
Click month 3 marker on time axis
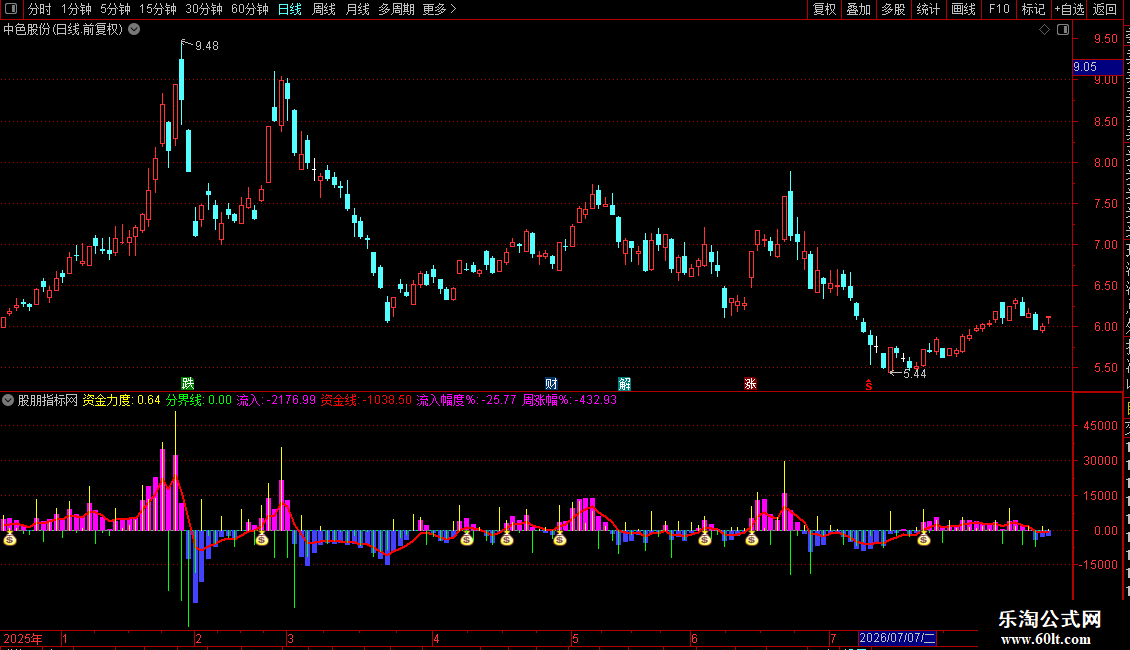pos(290,638)
